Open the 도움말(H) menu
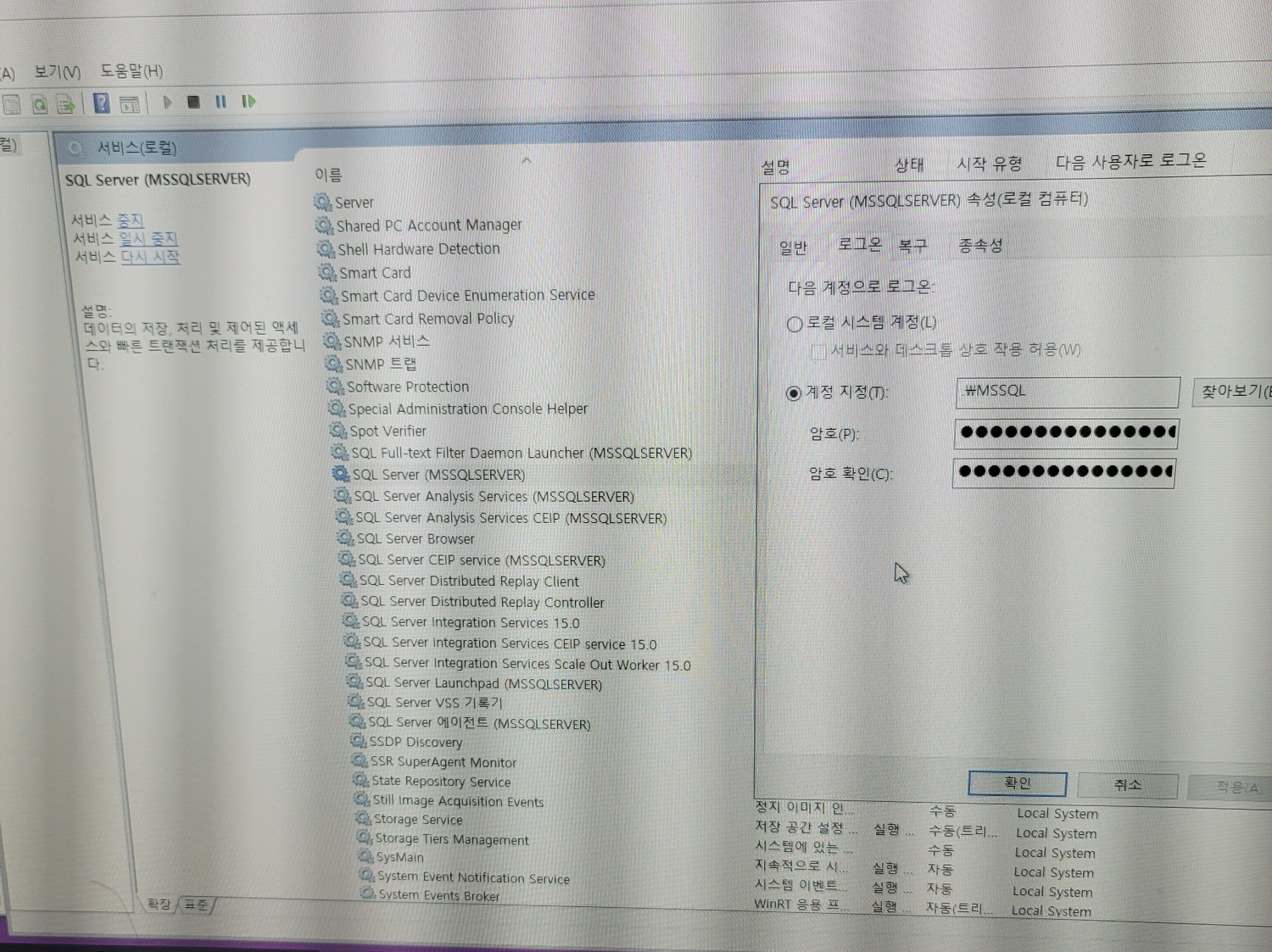 (x=131, y=71)
